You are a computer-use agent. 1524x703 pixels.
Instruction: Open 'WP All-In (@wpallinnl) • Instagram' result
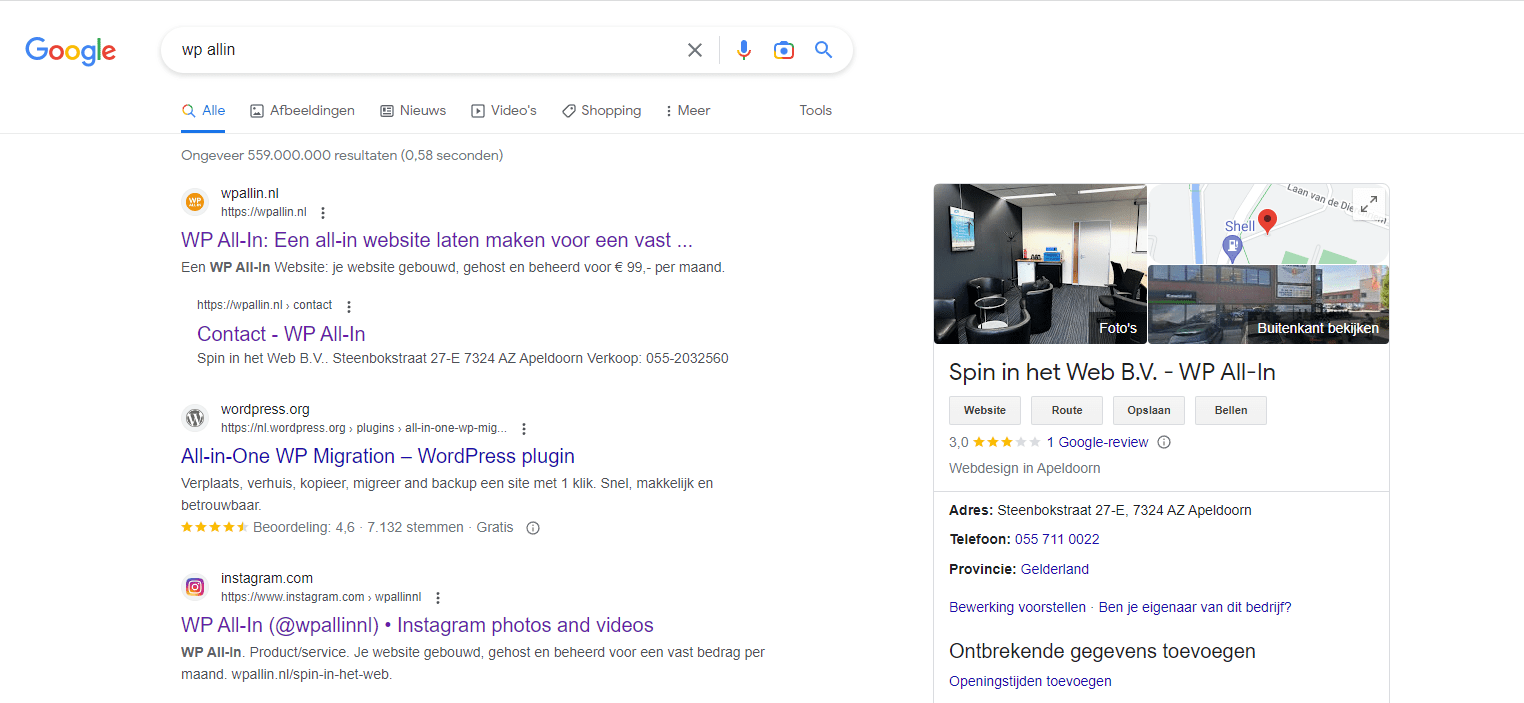(x=417, y=625)
